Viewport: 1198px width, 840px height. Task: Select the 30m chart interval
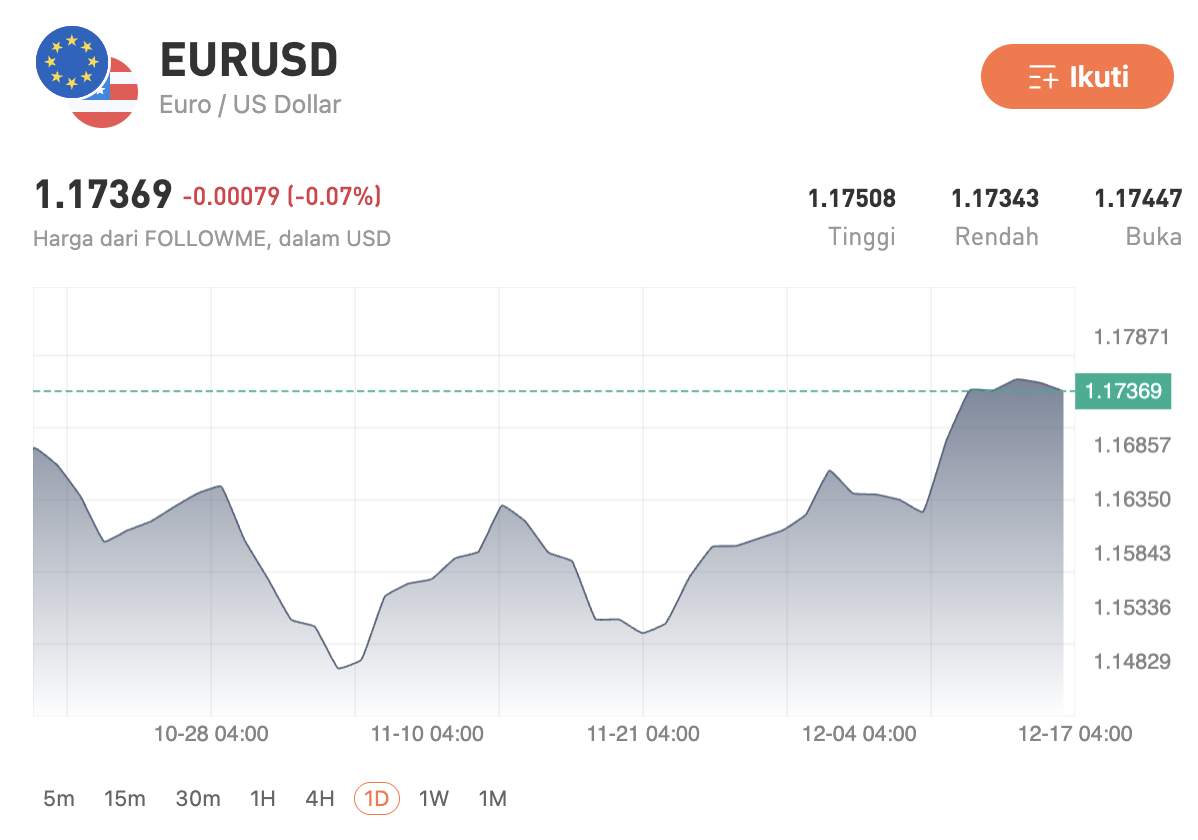[x=198, y=798]
